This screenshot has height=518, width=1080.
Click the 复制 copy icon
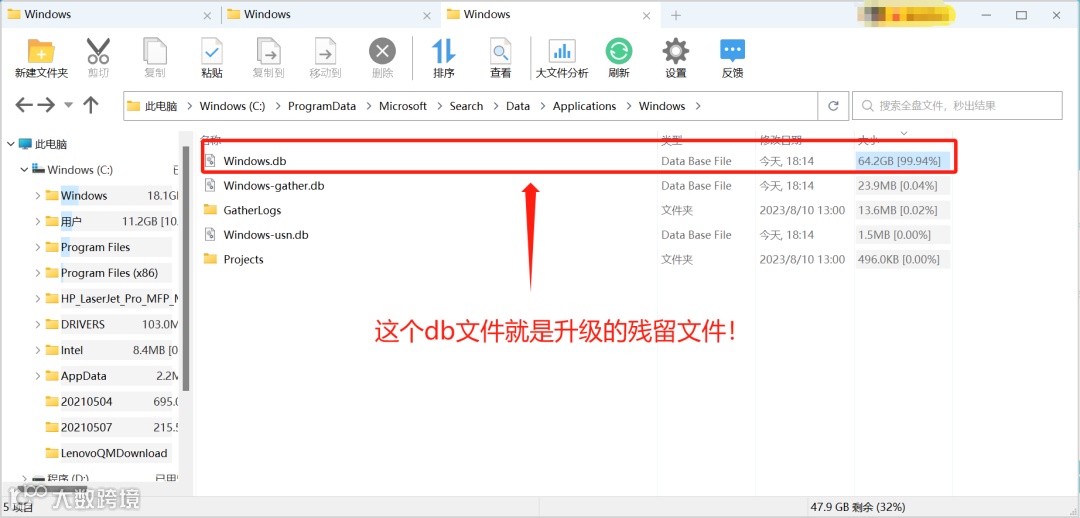tap(155, 51)
